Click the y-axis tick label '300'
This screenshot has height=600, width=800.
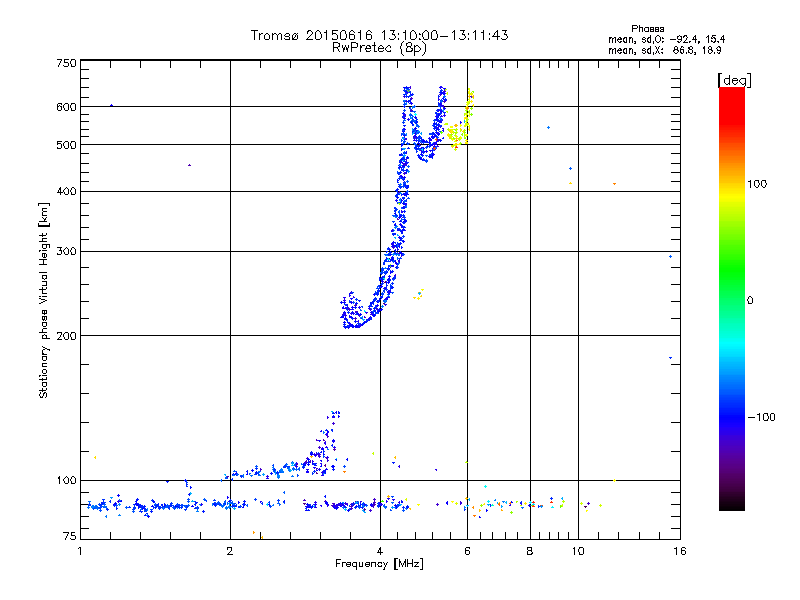[x=66, y=251]
